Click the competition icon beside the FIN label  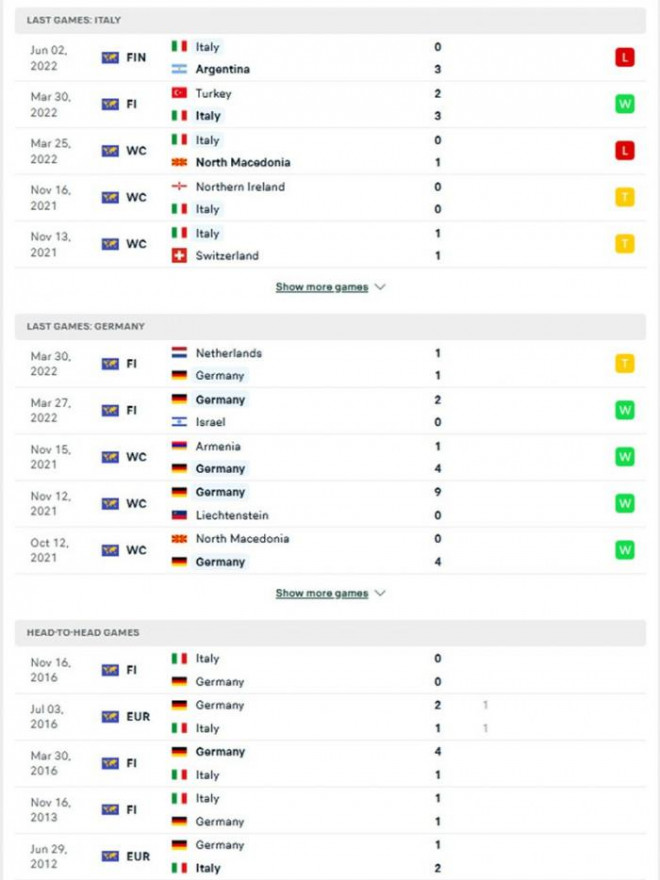110,58
